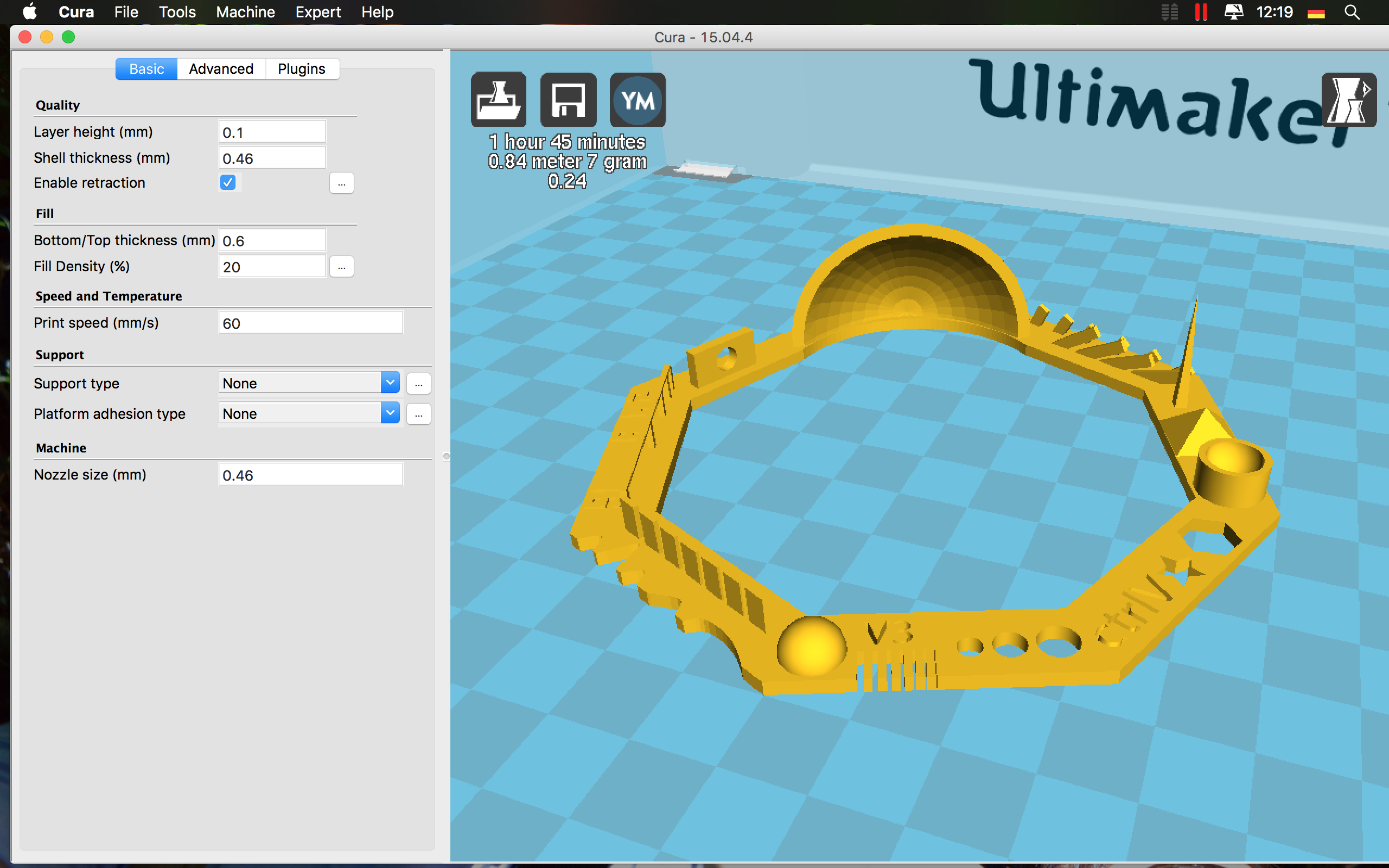Screen dimensions: 1389x868
Task: Open retraction settings ellipsis button
Action: 341,183
